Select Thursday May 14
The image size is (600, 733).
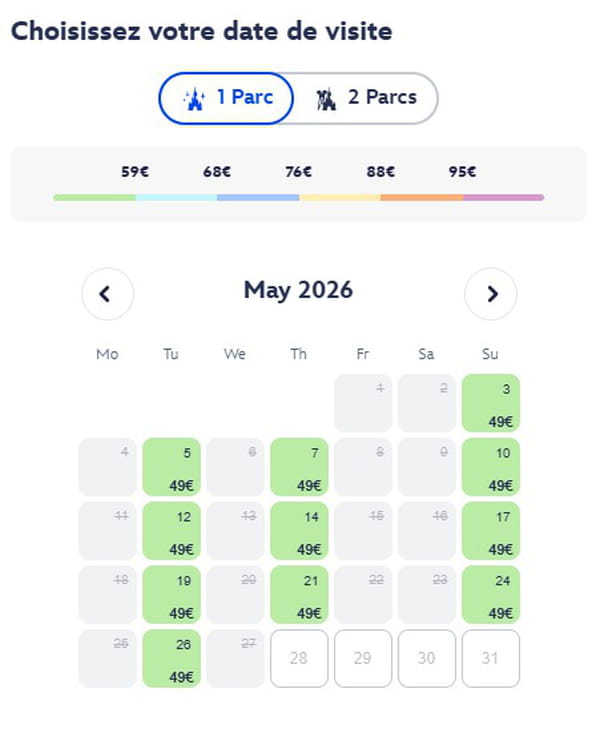click(x=299, y=531)
